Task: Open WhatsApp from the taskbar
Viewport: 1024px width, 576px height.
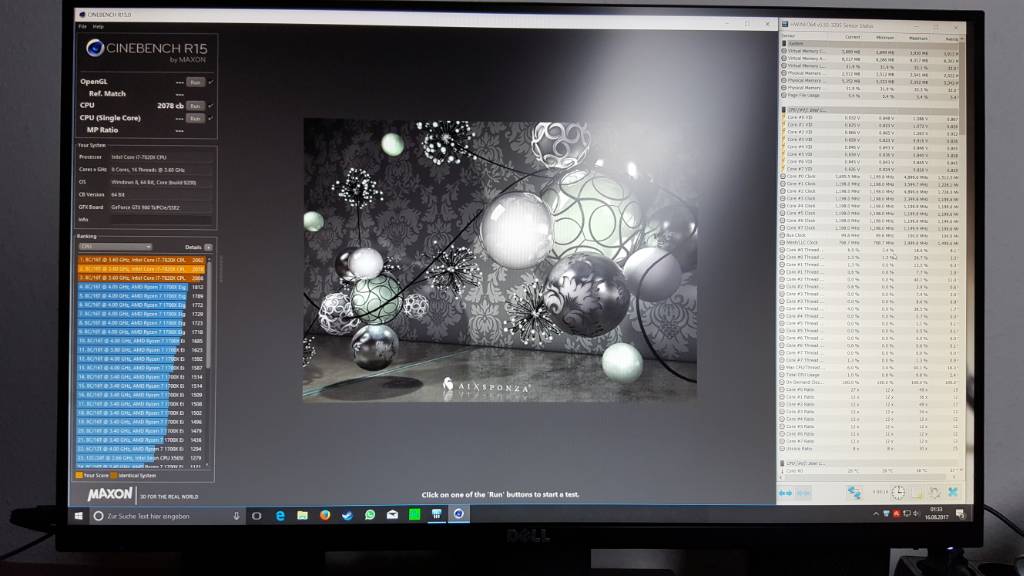Action: click(x=370, y=515)
